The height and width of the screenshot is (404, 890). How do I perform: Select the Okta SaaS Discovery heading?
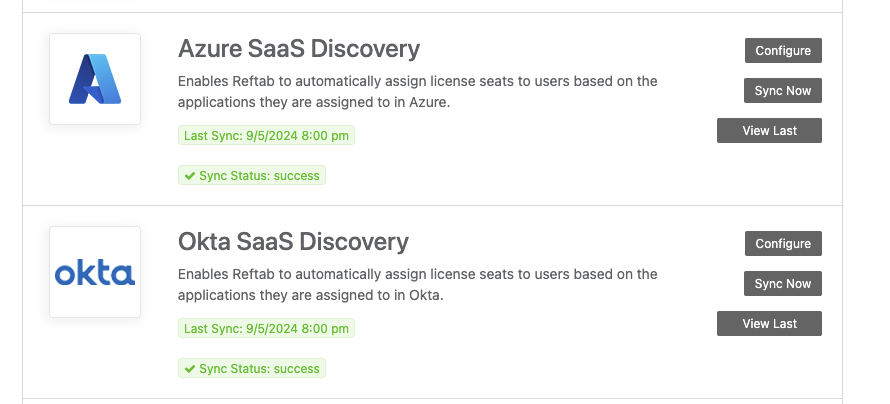pos(293,242)
